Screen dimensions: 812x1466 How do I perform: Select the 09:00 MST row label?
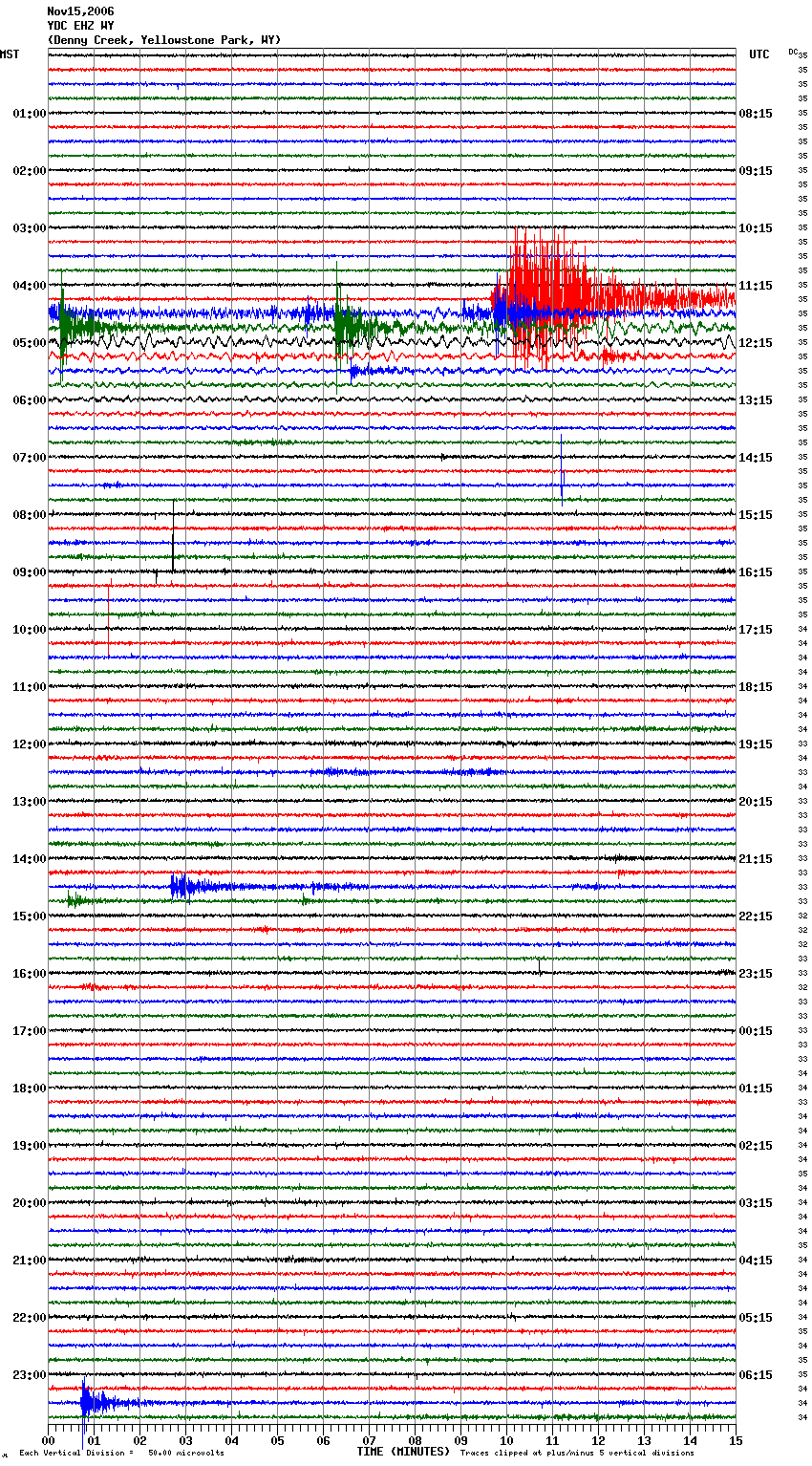click(x=30, y=572)
